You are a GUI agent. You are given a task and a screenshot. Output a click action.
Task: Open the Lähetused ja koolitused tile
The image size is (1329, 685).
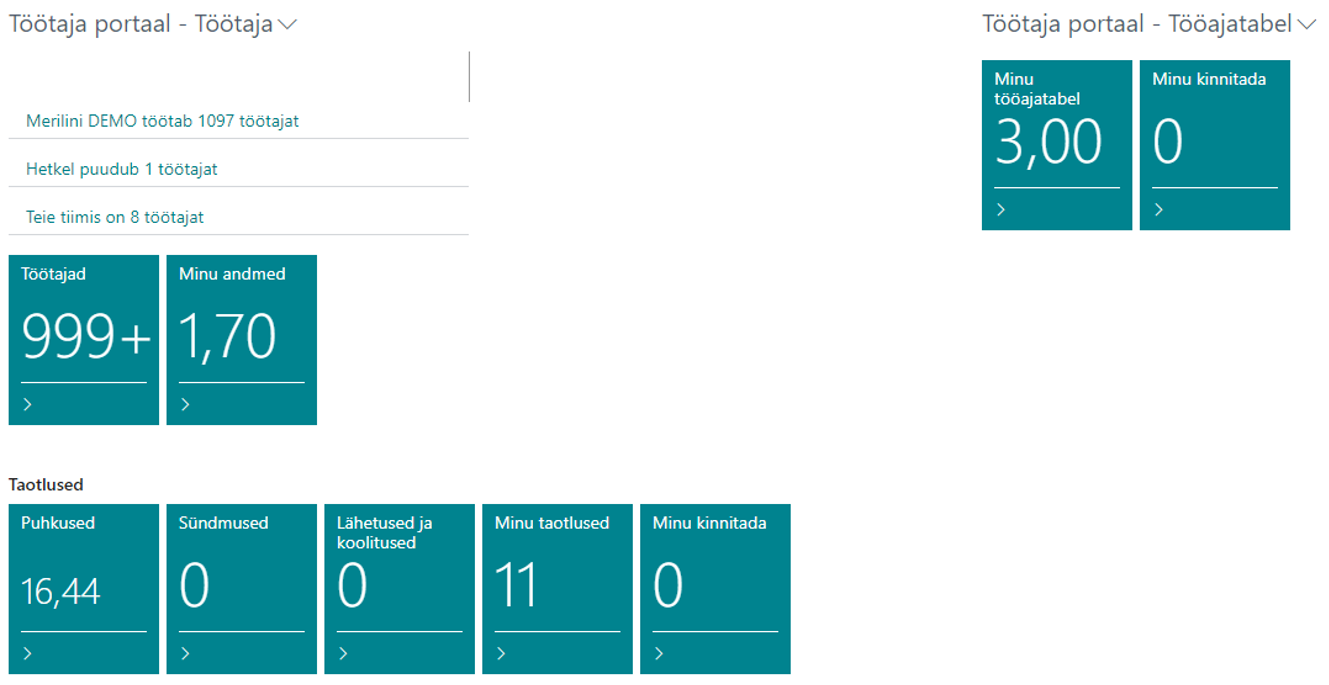(x=400, y=589)
